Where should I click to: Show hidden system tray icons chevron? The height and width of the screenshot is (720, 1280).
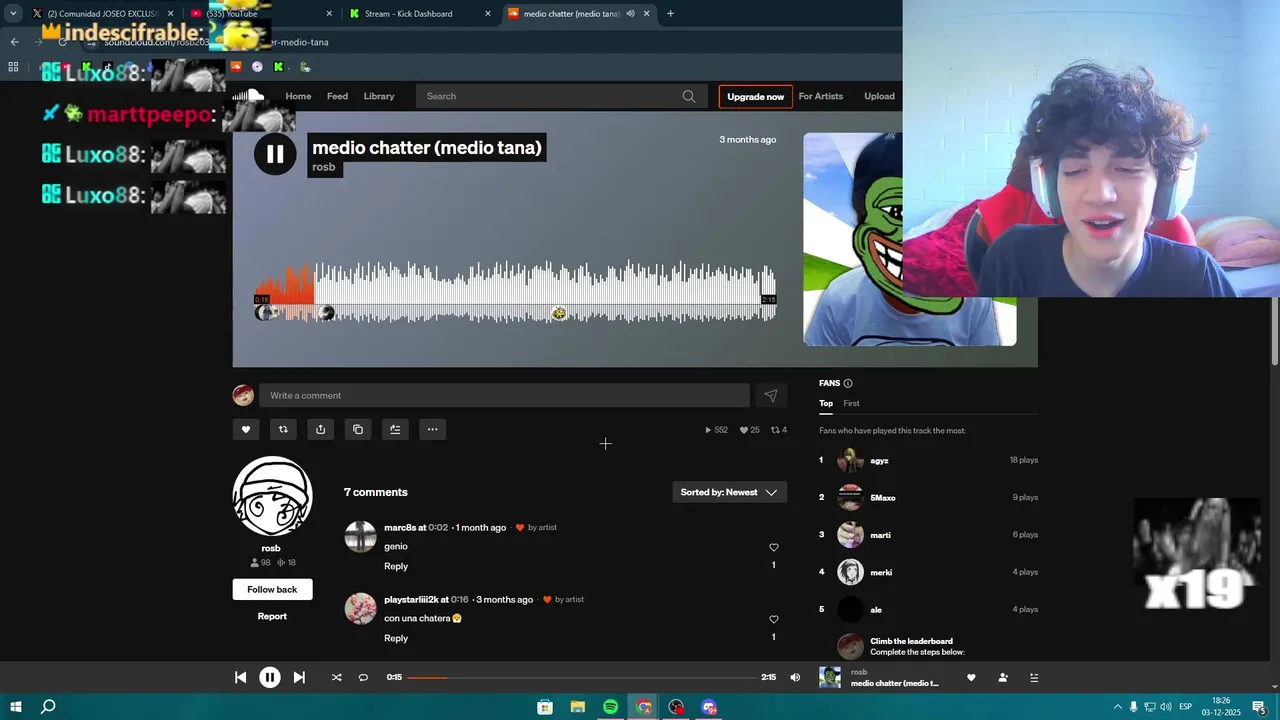(1118, 707)
